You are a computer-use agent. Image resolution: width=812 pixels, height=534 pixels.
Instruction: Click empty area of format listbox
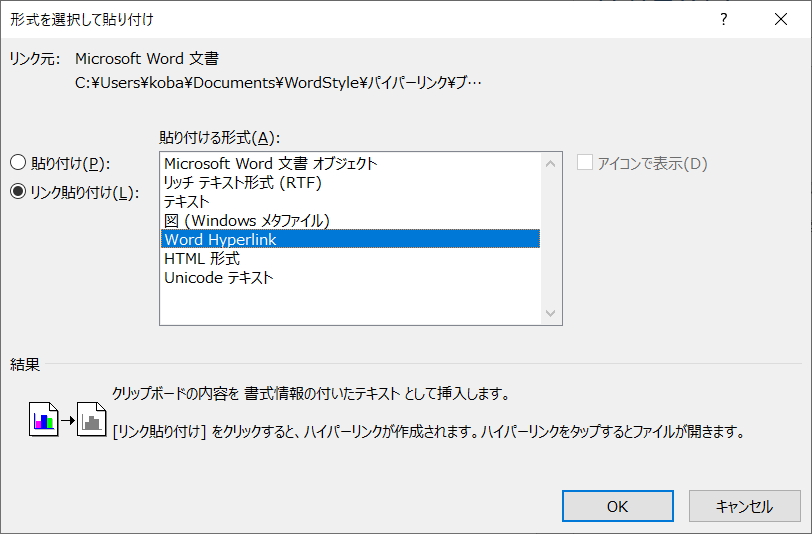pyautogui.click(x=350, y=305)
